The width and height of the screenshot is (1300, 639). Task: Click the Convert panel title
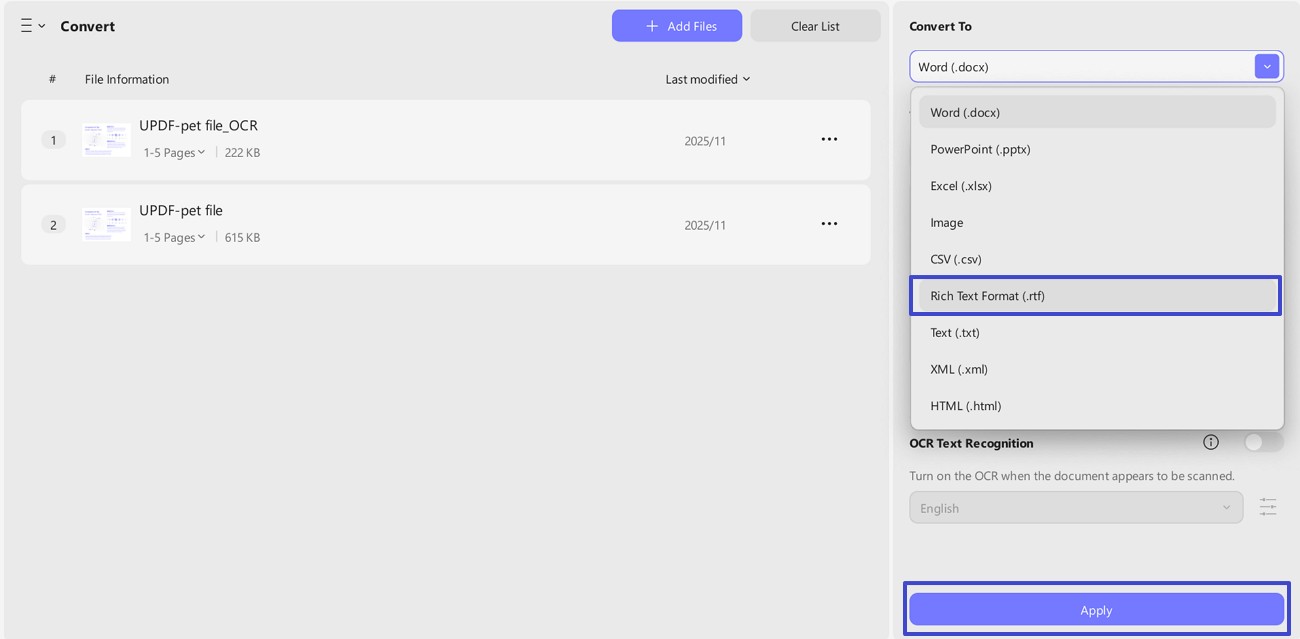pyautogui.click(x=87, y=26)
